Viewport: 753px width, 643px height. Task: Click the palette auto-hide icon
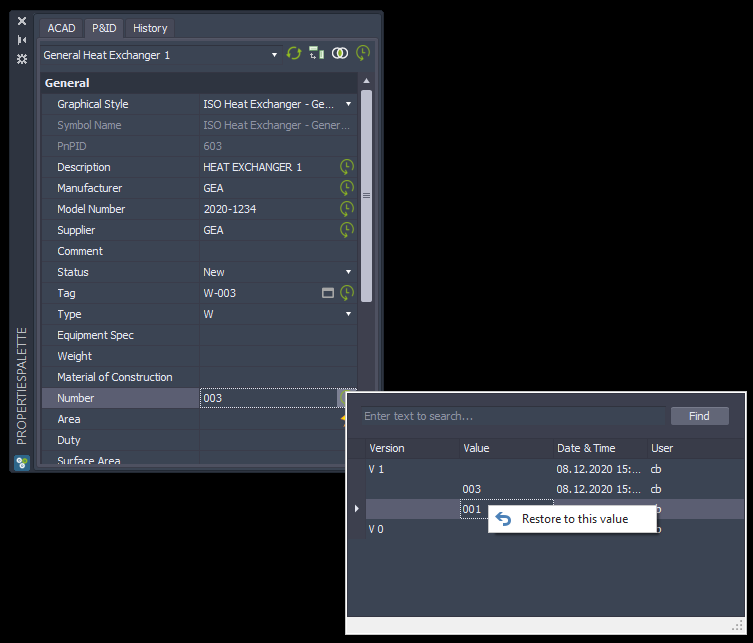click(22, 40)
